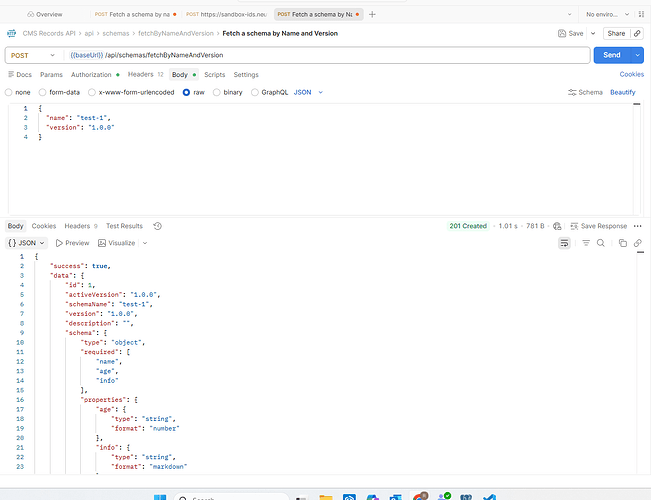Open the response JSON format dropdown

tap(26, 243)
